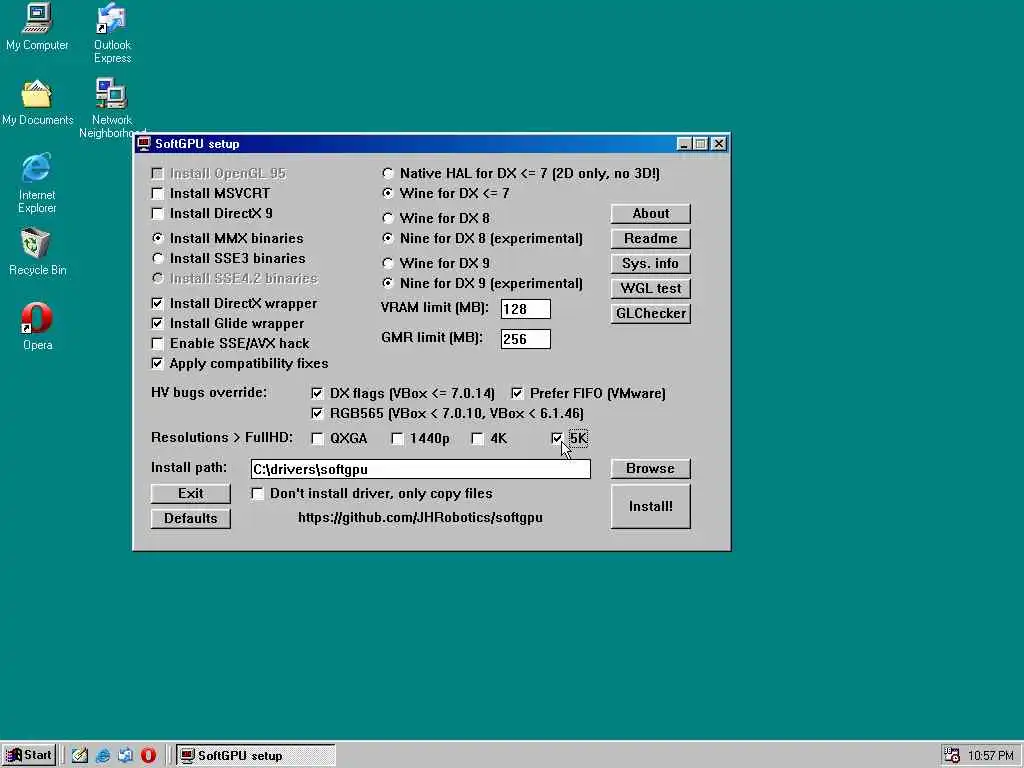1024x768 pixels.
Task: Click the SoftGPU title bar icon
Action: pos(144,144)
